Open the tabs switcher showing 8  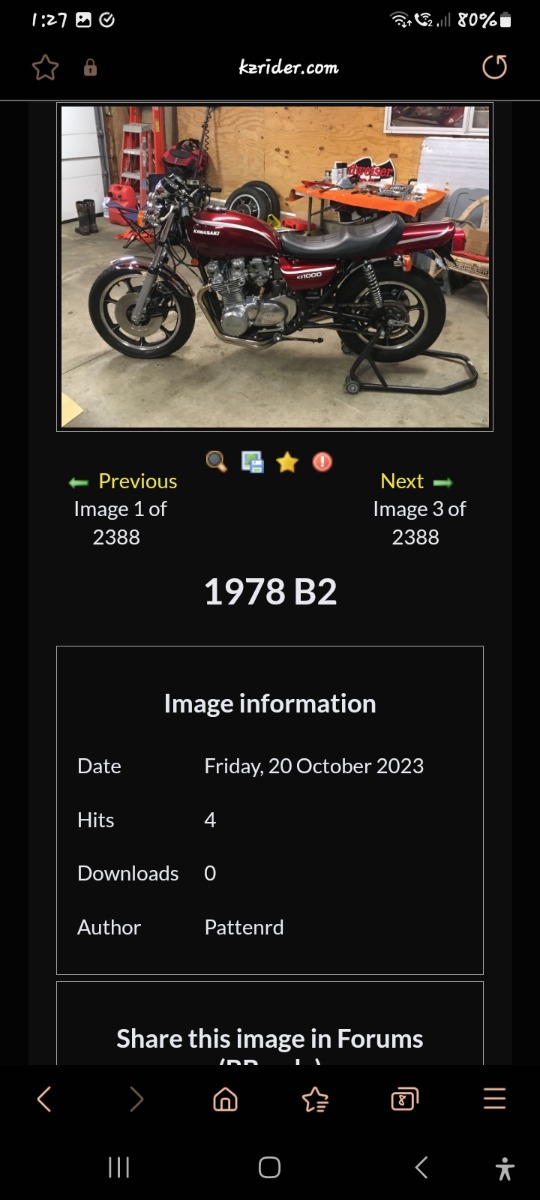coord(404,1100)
